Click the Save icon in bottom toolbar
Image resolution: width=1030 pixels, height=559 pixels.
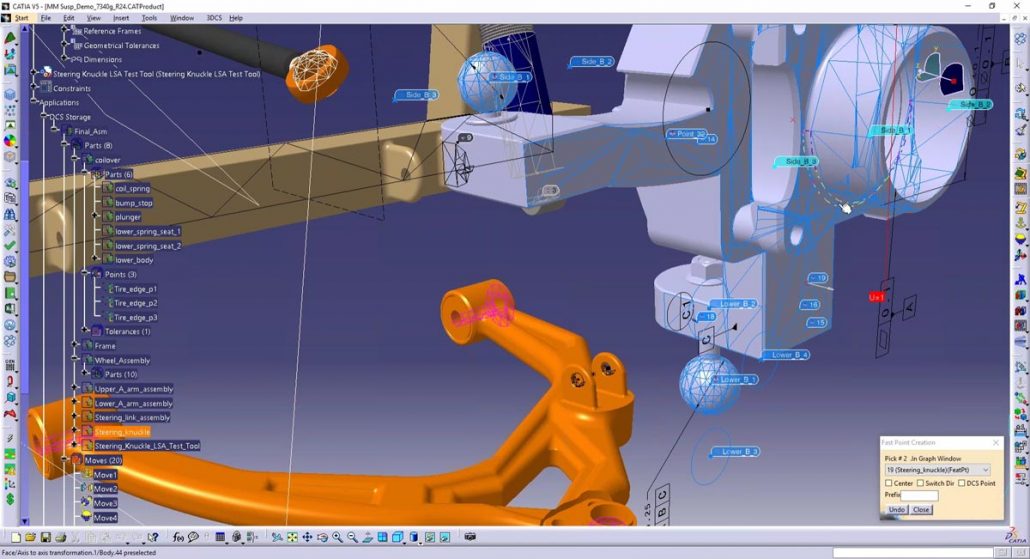45,538
